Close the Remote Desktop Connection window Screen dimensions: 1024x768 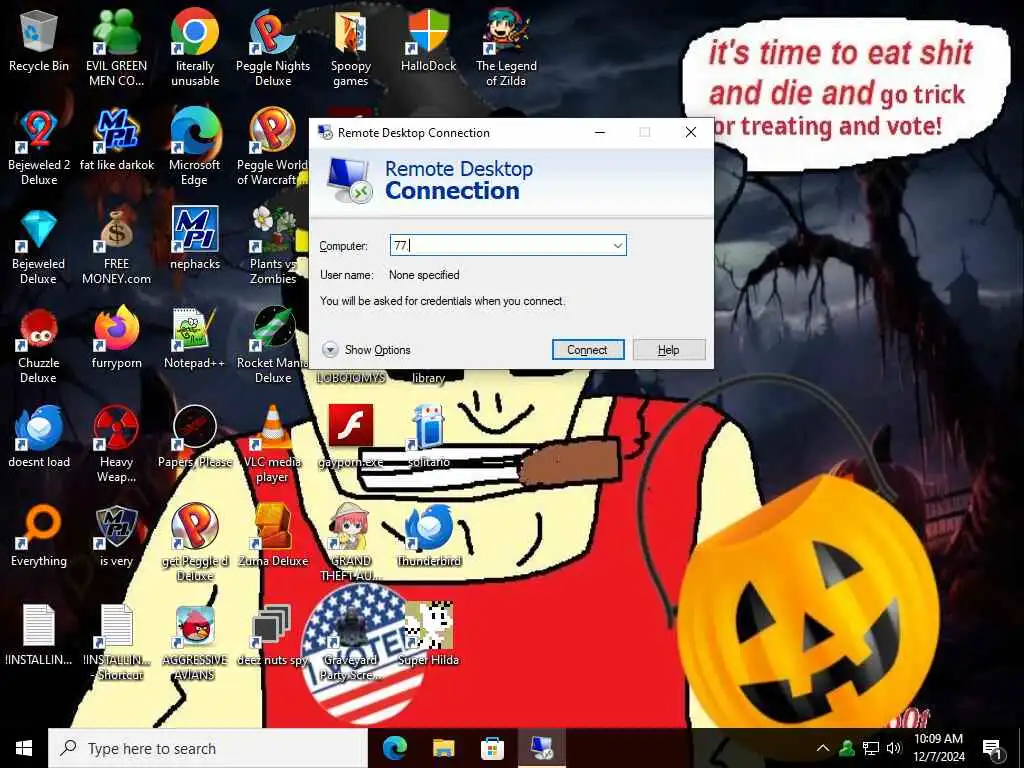click(x=691, y=133)
